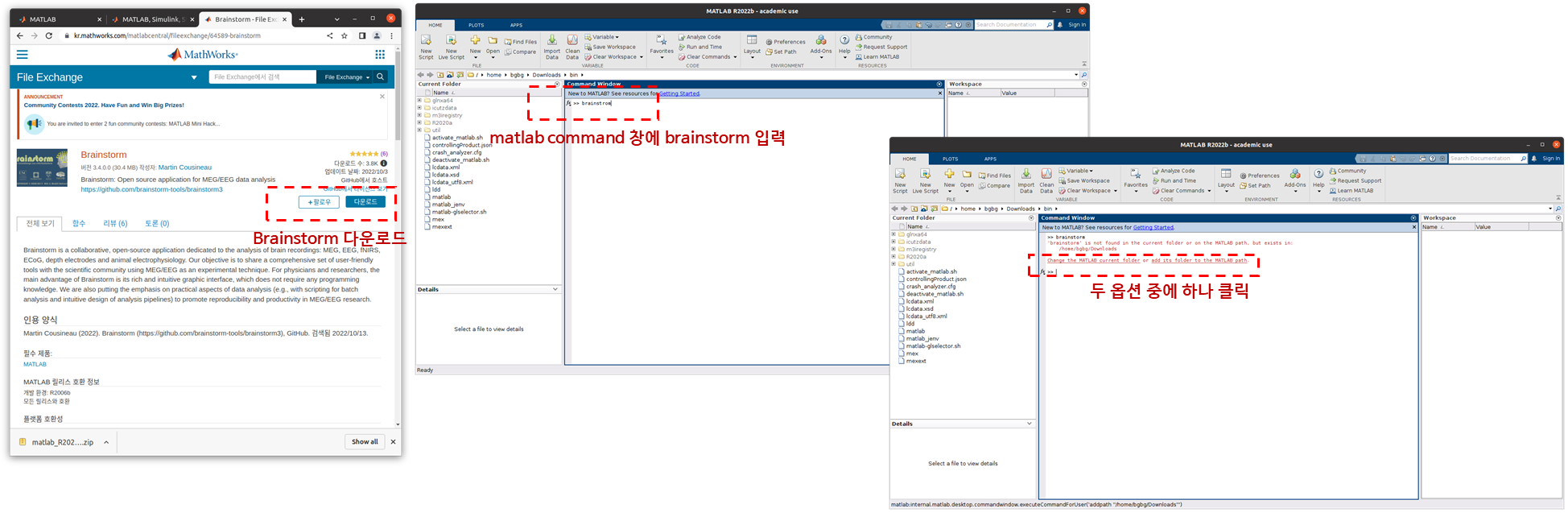The width and height of the screenshot is (1568, 513).
Task: Click browser share icon in address bar
Action: [329, 35]
